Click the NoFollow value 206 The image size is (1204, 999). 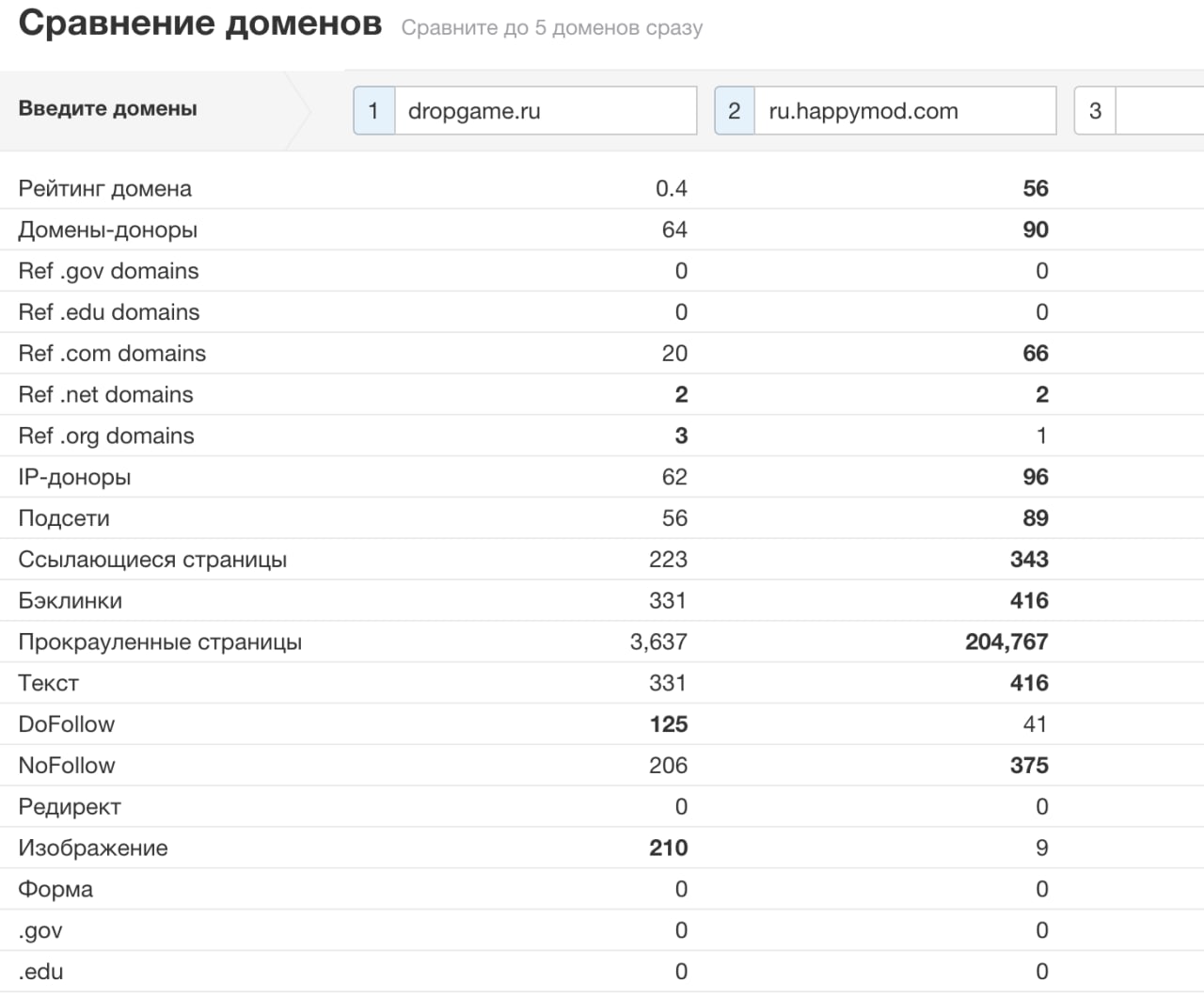coord(668,766)
